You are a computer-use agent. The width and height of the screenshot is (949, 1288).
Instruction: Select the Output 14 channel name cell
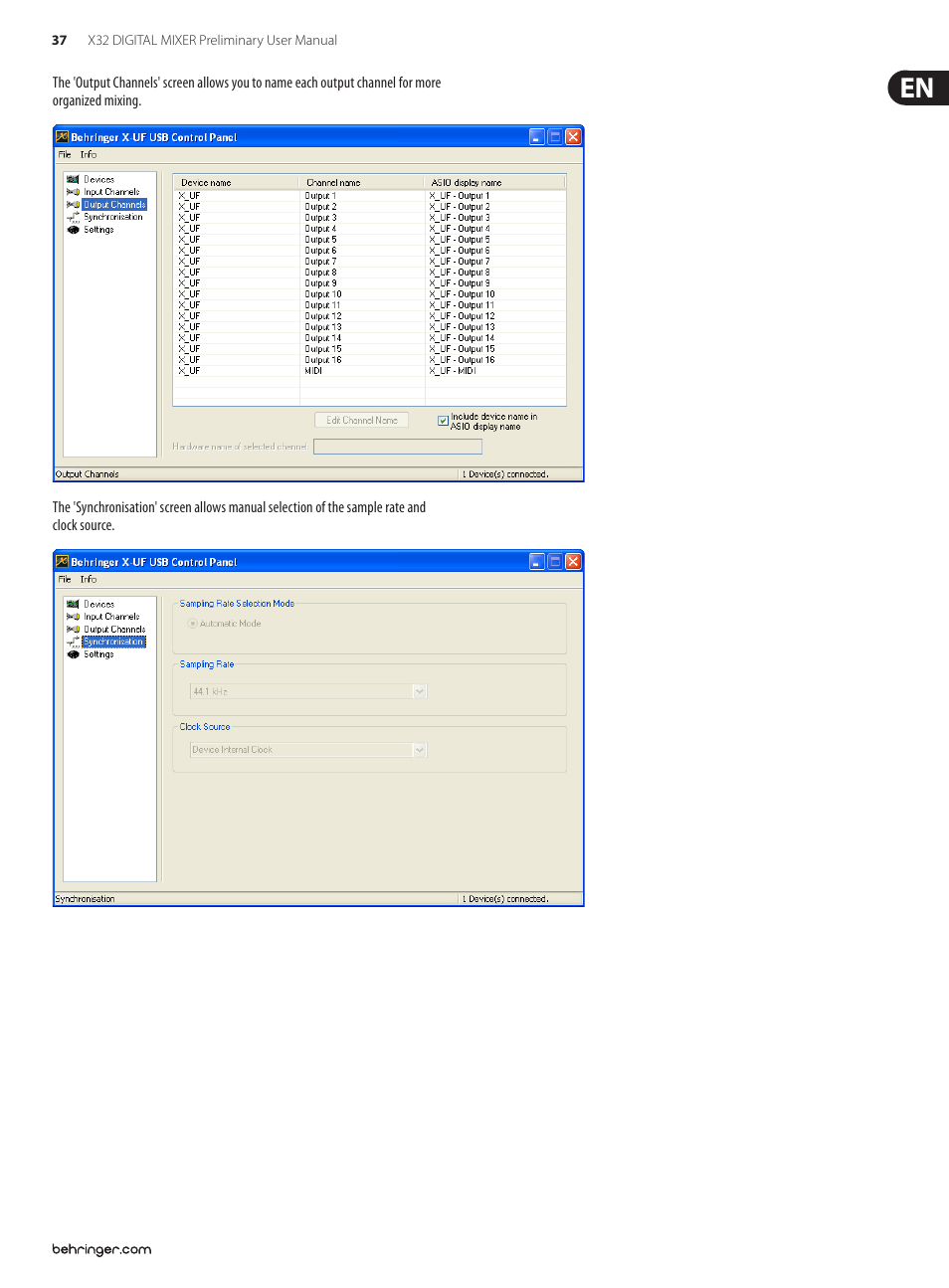click(x=323, y=338)
